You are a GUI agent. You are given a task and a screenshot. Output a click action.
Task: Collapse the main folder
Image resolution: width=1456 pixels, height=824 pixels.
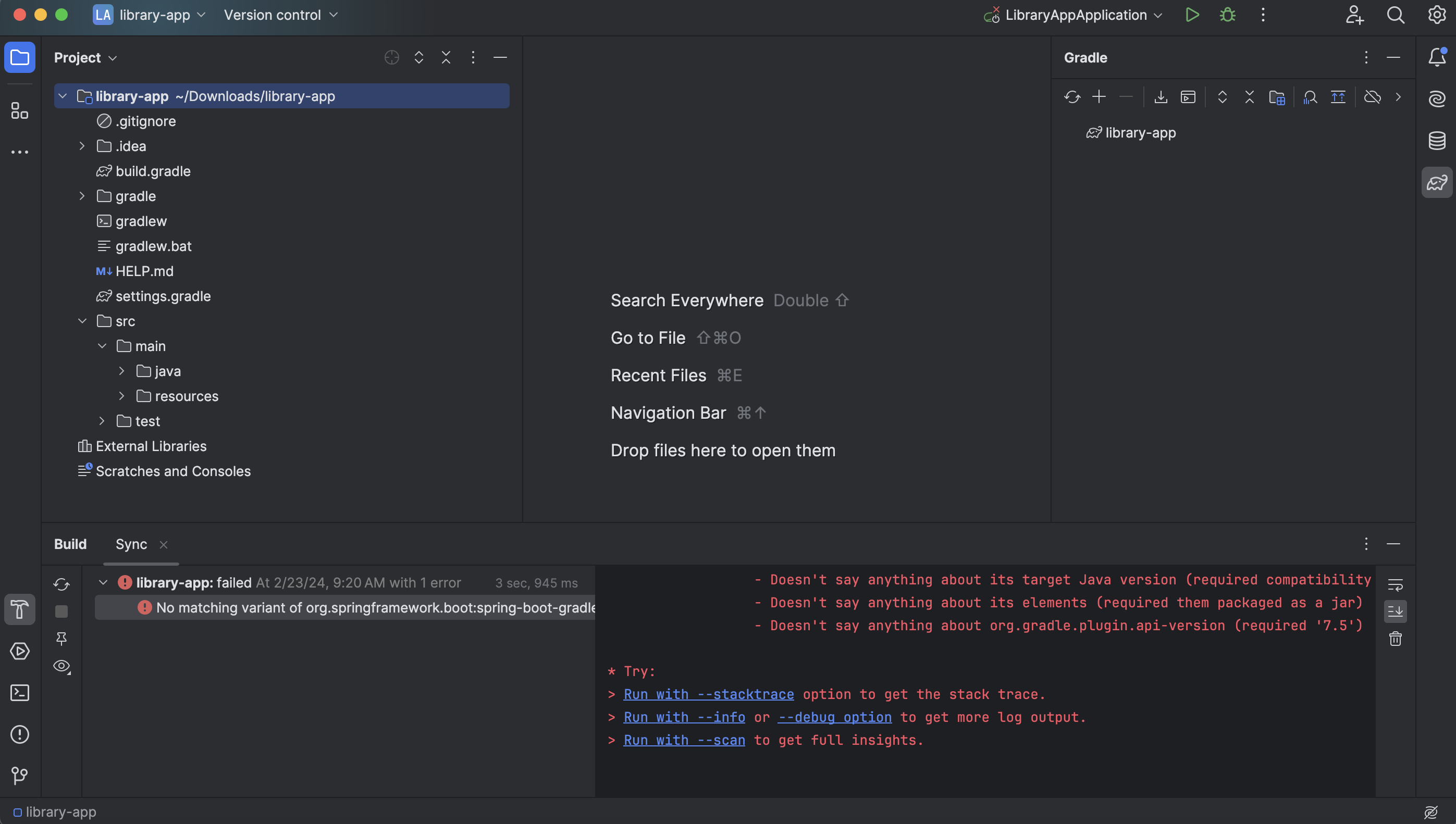[x=102, y=346]
